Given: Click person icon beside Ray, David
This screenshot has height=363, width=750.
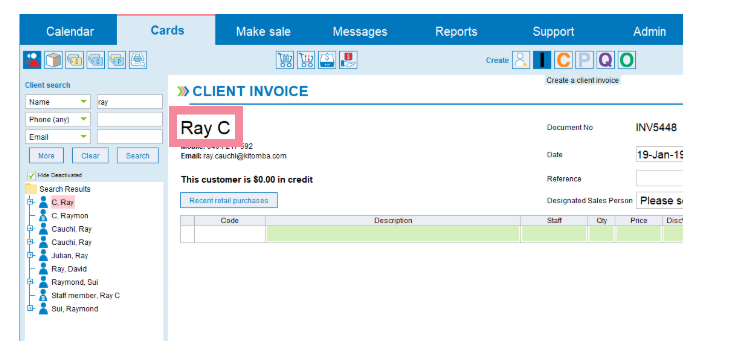Looking at the screenshot, I should click(44, 269).
